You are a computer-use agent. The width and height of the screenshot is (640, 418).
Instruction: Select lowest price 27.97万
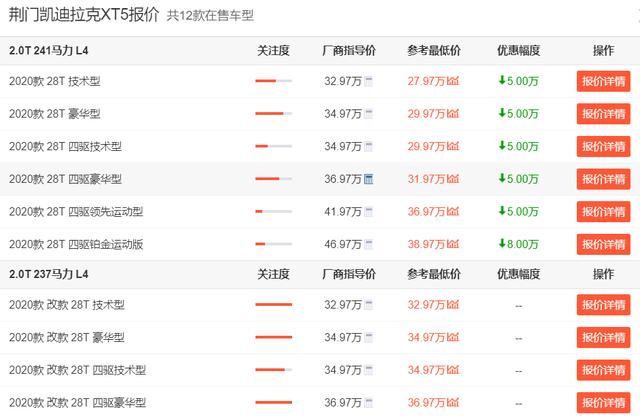426,81
